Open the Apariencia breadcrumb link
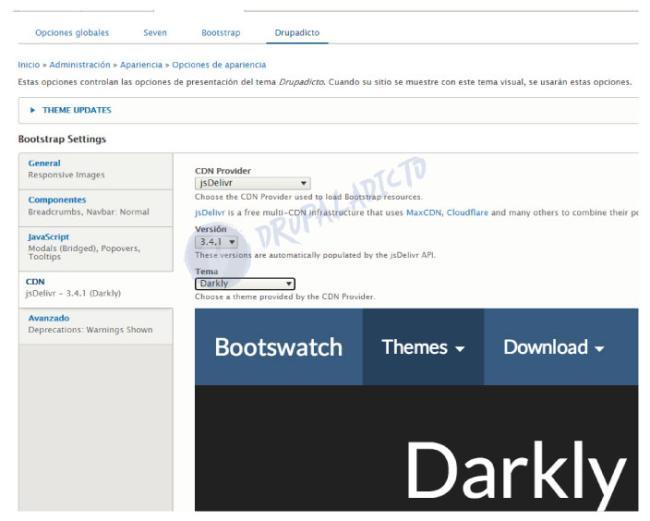This screenshot has height=521, width=650. tap(141, 65)
